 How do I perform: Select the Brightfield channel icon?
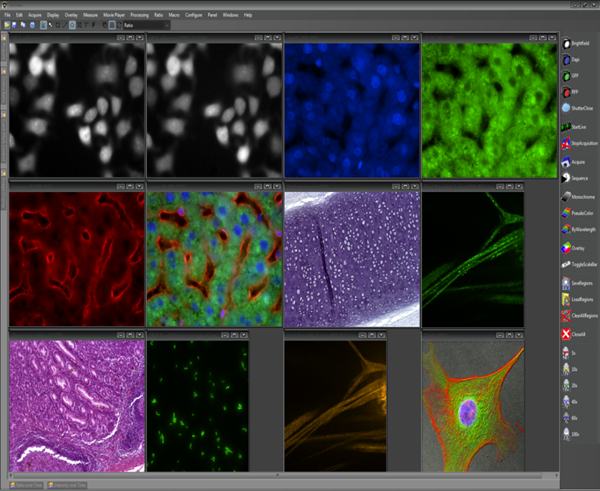coord(566,43)
